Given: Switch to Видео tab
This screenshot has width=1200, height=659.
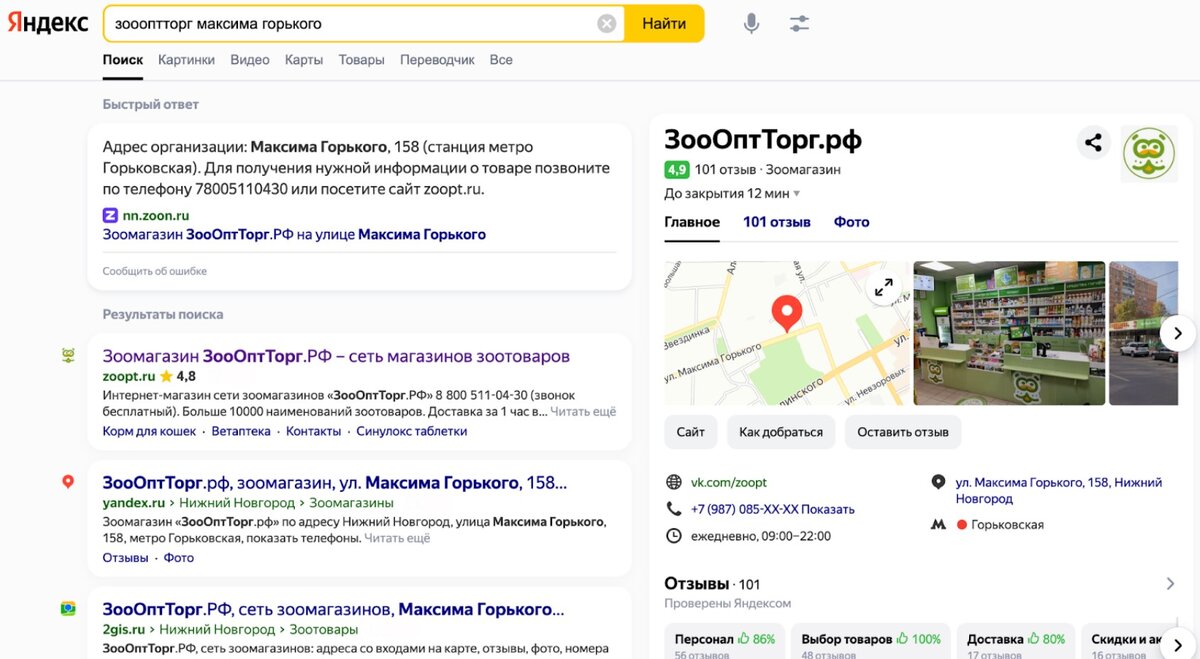Looking at the screenshot, I should pyautogui.click(x=250, y=60).
